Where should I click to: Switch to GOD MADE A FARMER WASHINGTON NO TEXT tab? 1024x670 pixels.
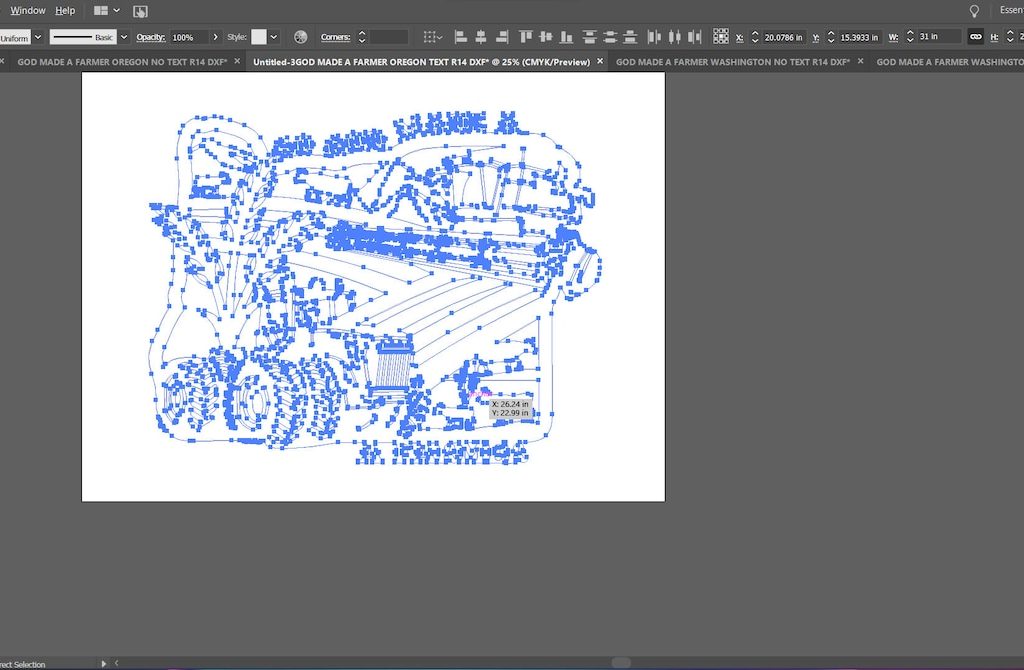[x=732, y=61]
